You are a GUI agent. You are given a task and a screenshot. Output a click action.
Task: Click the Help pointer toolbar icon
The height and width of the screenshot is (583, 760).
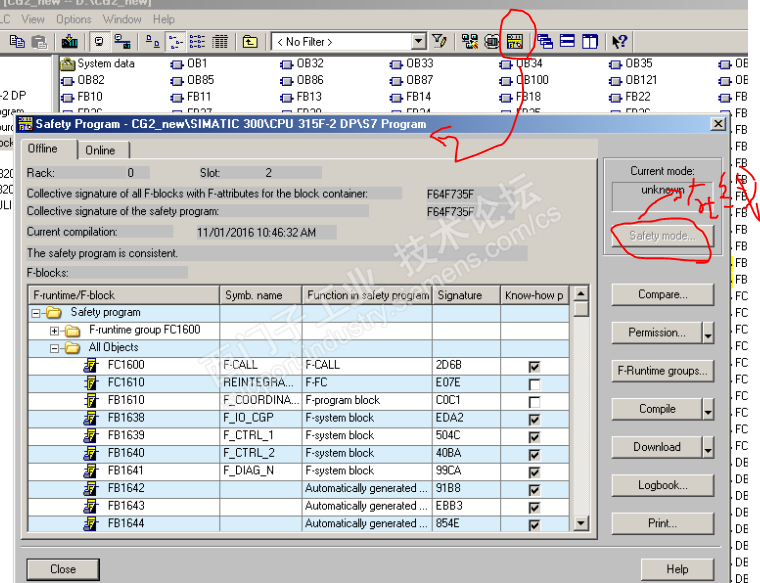click(x=619, y=41)
